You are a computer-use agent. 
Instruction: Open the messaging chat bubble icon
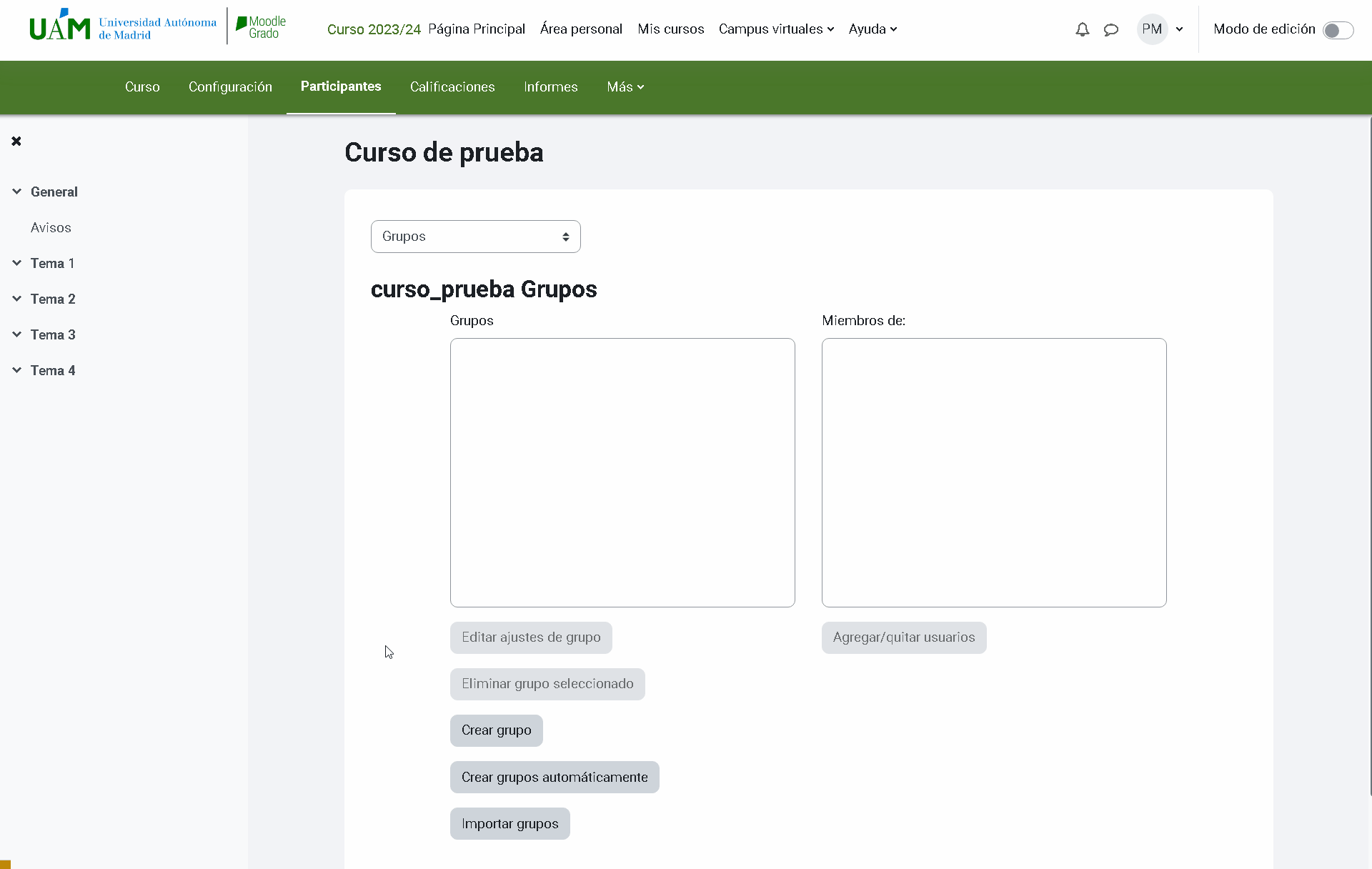[x=1110, y=29]
